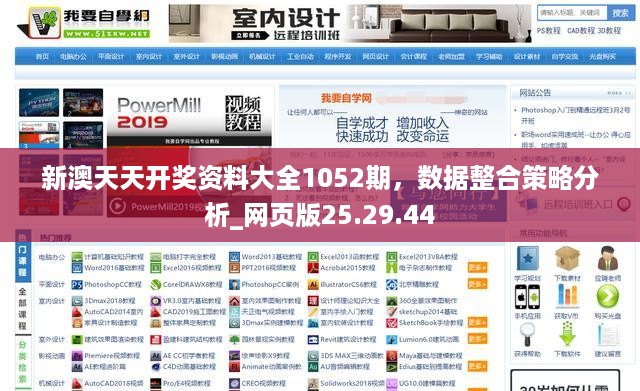The image size is (640, 391).
Task: Open the Word2013基础教程 link
Action: (271, 257)
